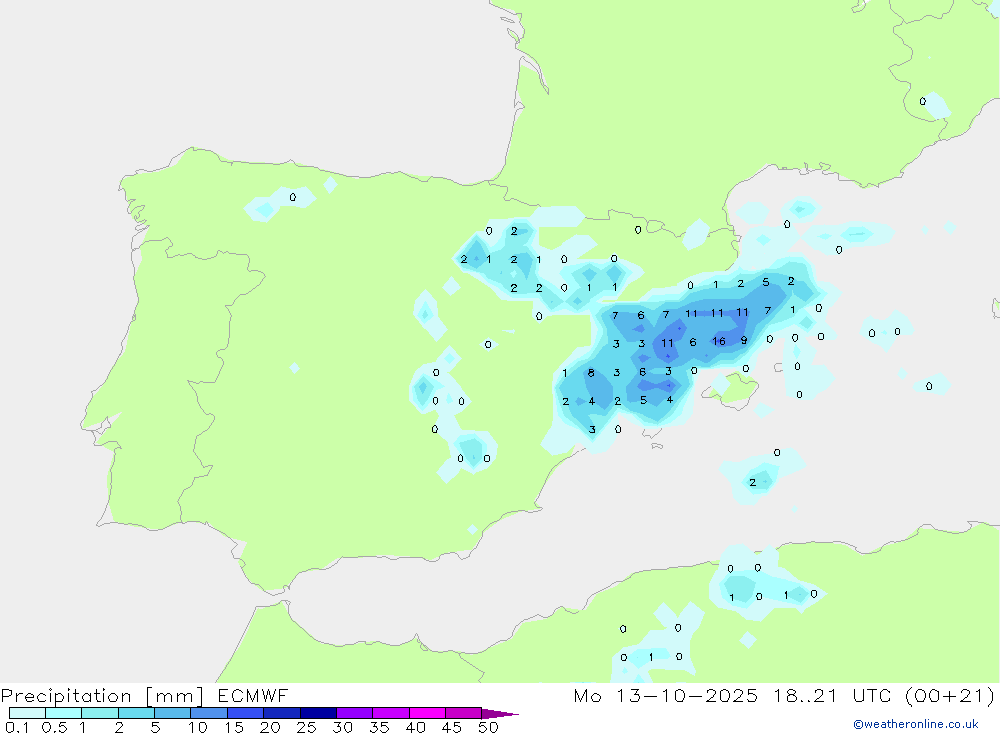The image size is (1000, 733).
Task: Click the '15' legend scale label
Action: 234,727
